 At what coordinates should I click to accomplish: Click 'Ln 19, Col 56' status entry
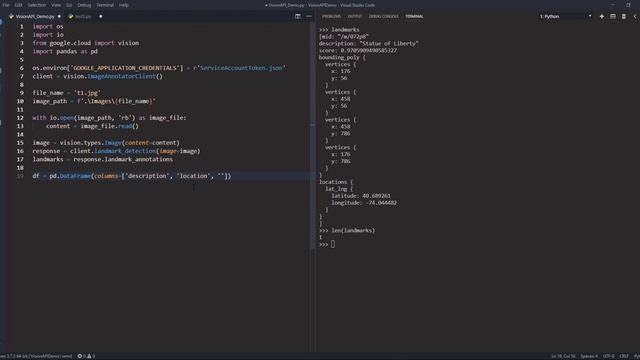563,356
